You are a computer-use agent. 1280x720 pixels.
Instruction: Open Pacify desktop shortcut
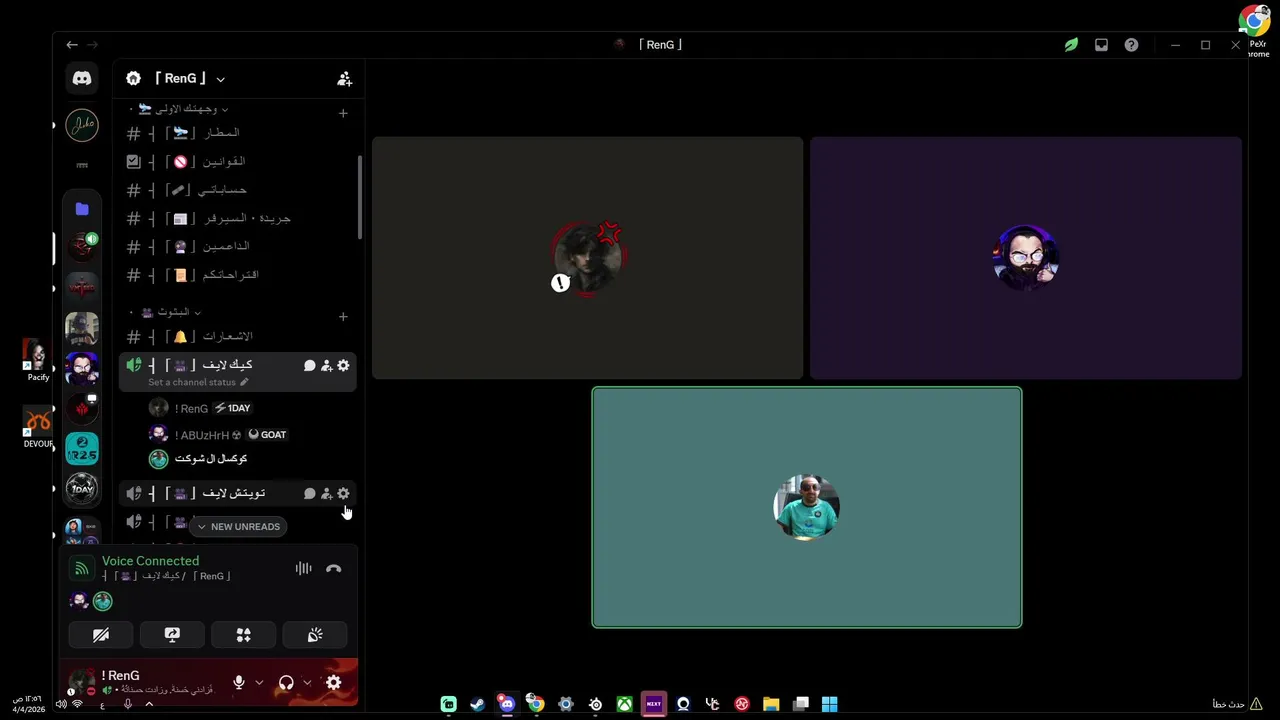coord(38,361)
